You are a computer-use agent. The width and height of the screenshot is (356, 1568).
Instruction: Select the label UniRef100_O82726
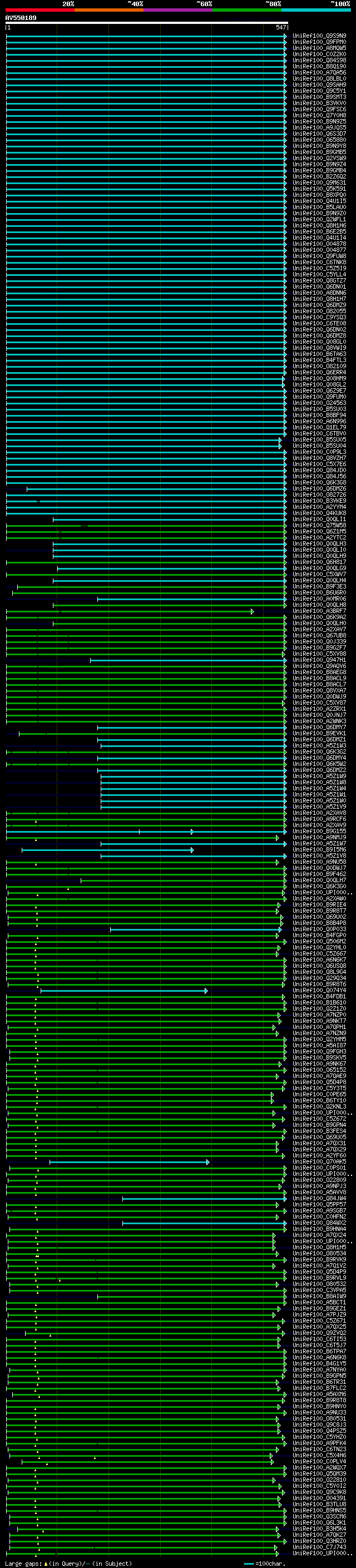point(319,495)
